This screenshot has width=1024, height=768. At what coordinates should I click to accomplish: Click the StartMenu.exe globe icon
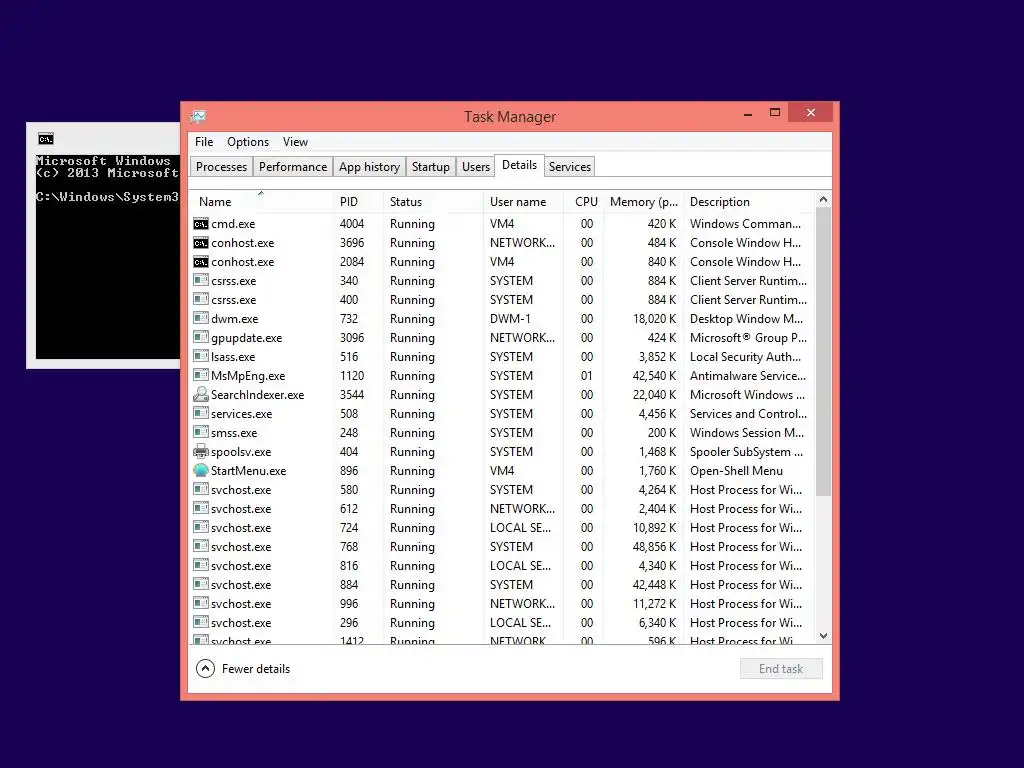200,470
